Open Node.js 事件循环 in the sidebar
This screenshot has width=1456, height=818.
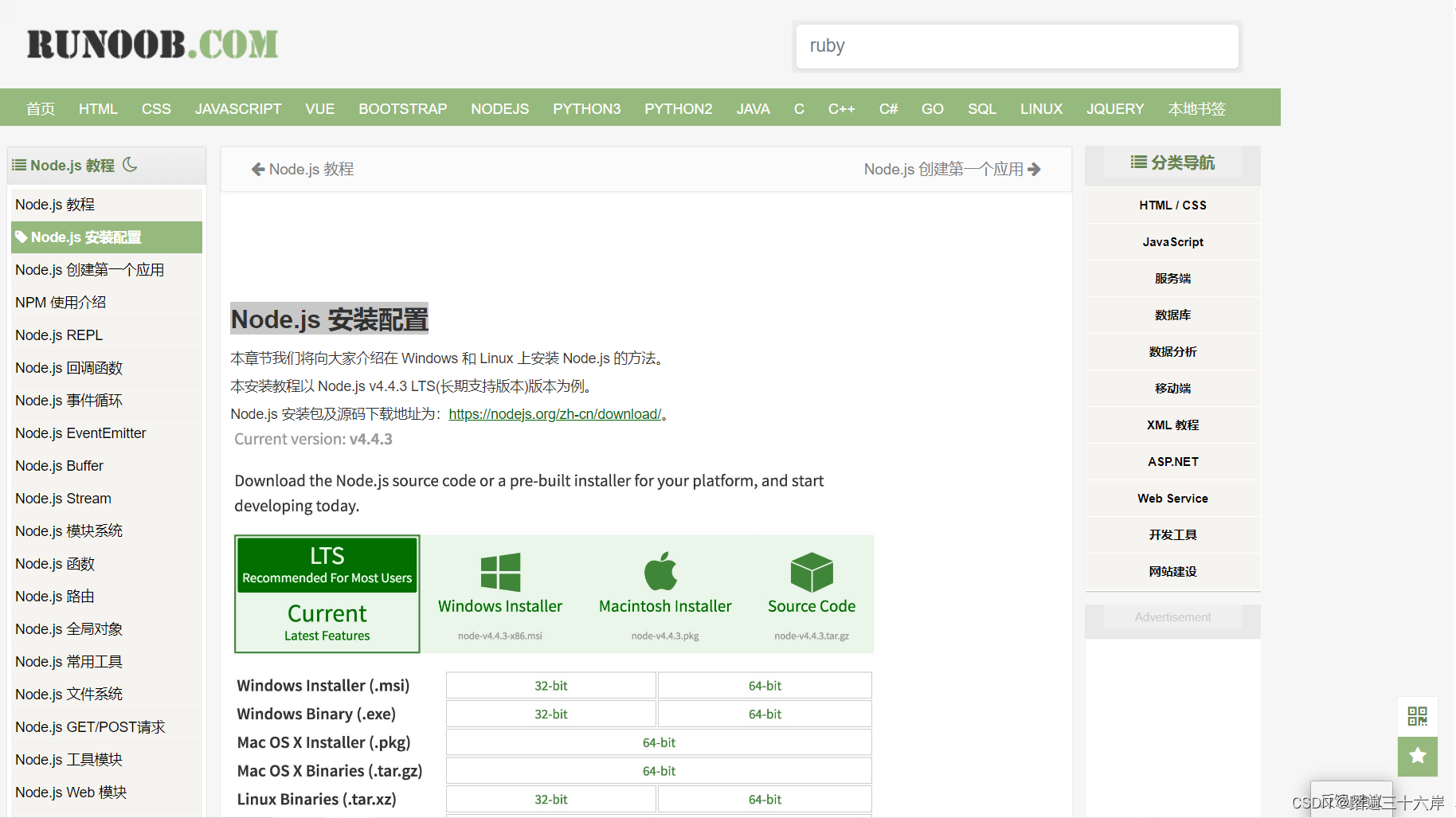point(107,401)
